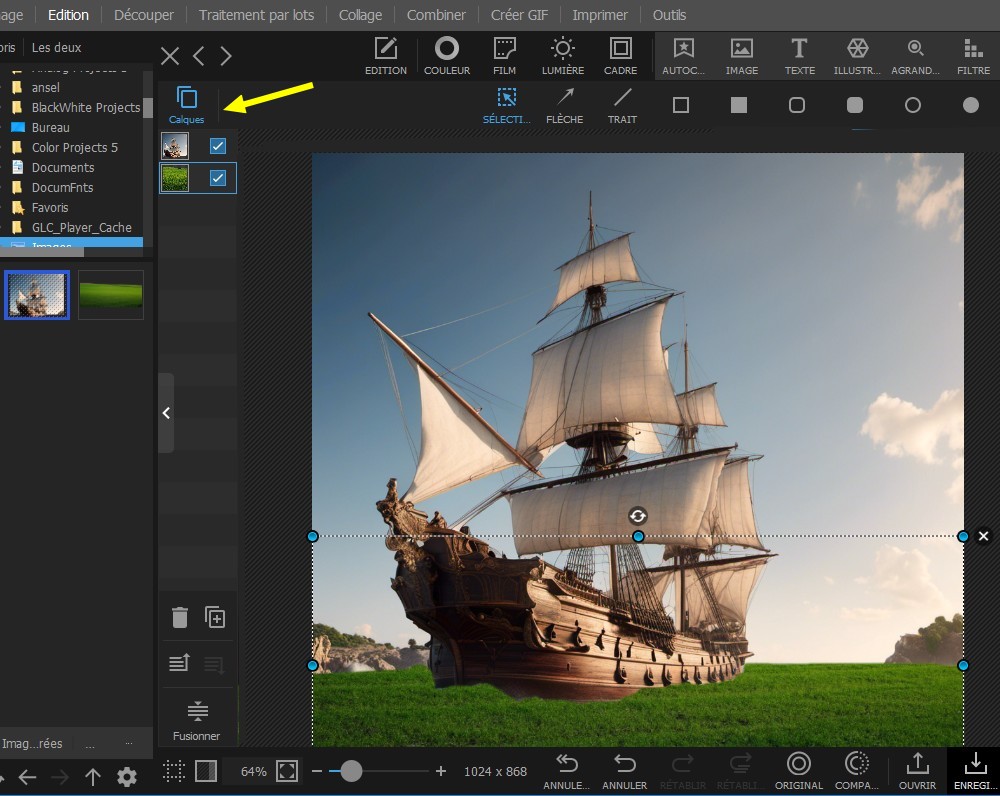Screen dimensions: 1000x796
Task: Open the LUMIÈRE light effects
Action: [562, 56]
